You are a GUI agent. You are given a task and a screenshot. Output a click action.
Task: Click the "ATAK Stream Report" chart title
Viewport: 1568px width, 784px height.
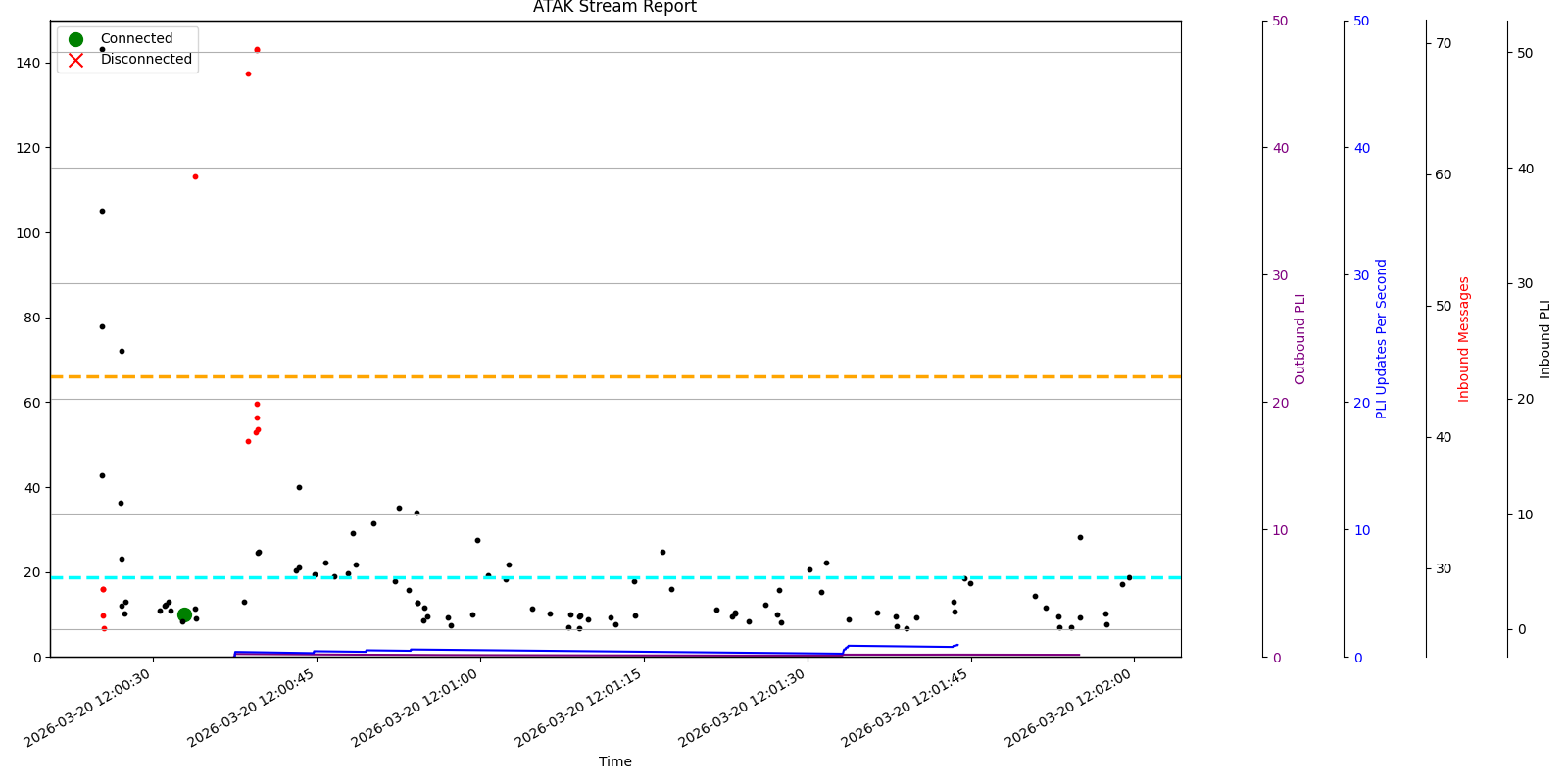click(614, 8)
